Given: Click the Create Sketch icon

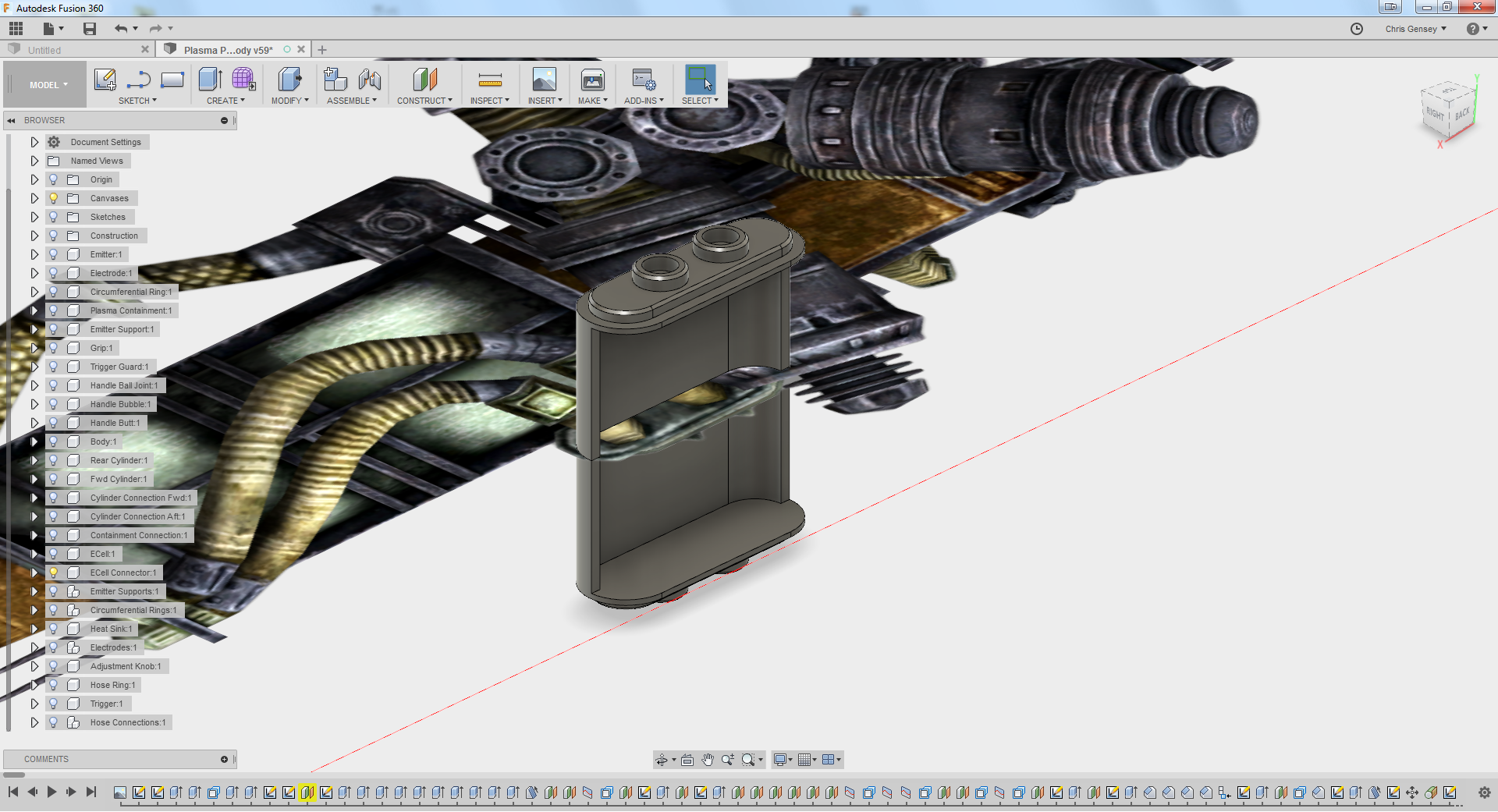Looking at the screenshot, I should [x=105, y=80].
